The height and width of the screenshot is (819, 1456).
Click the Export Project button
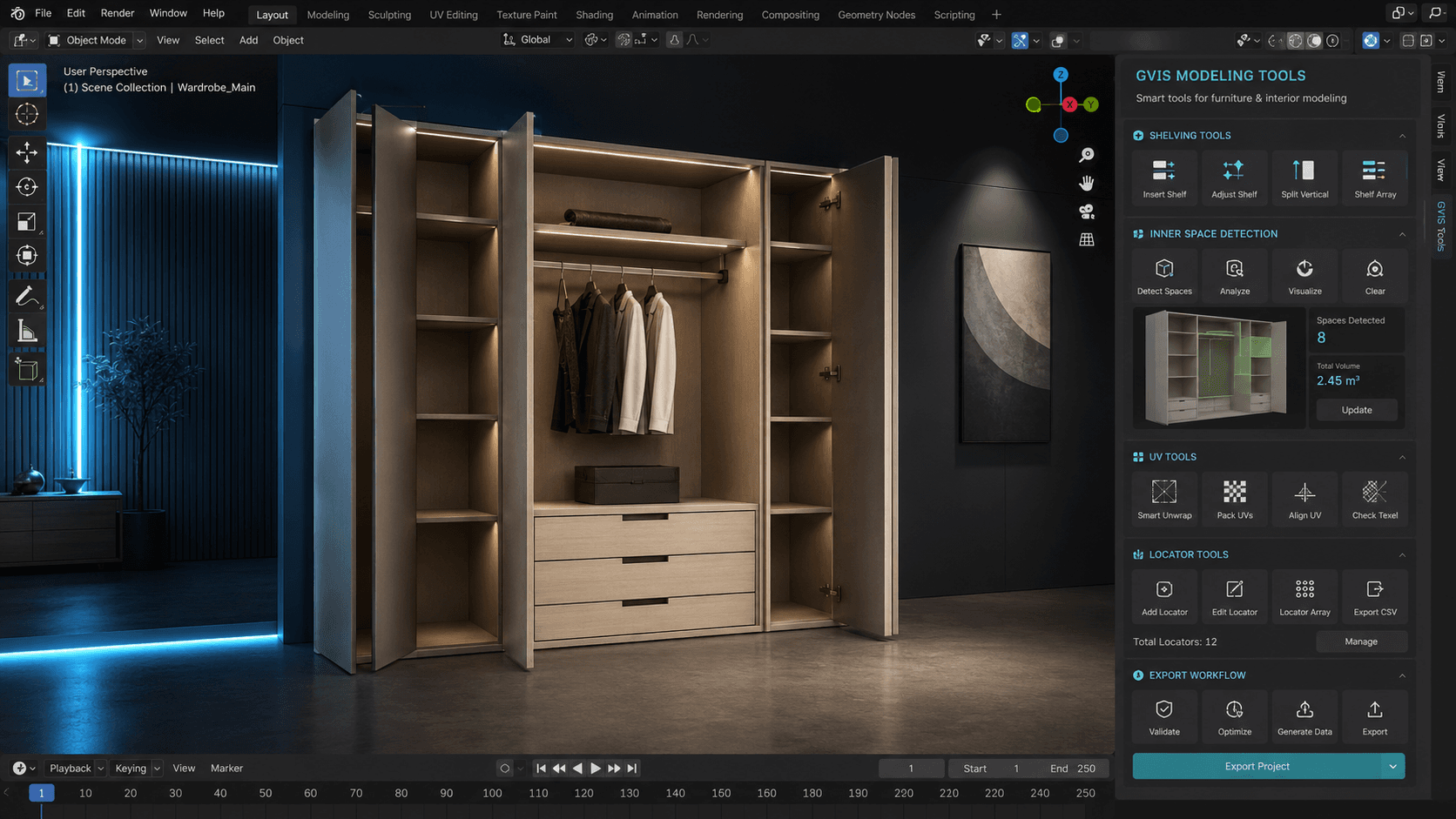point(1257,767)
